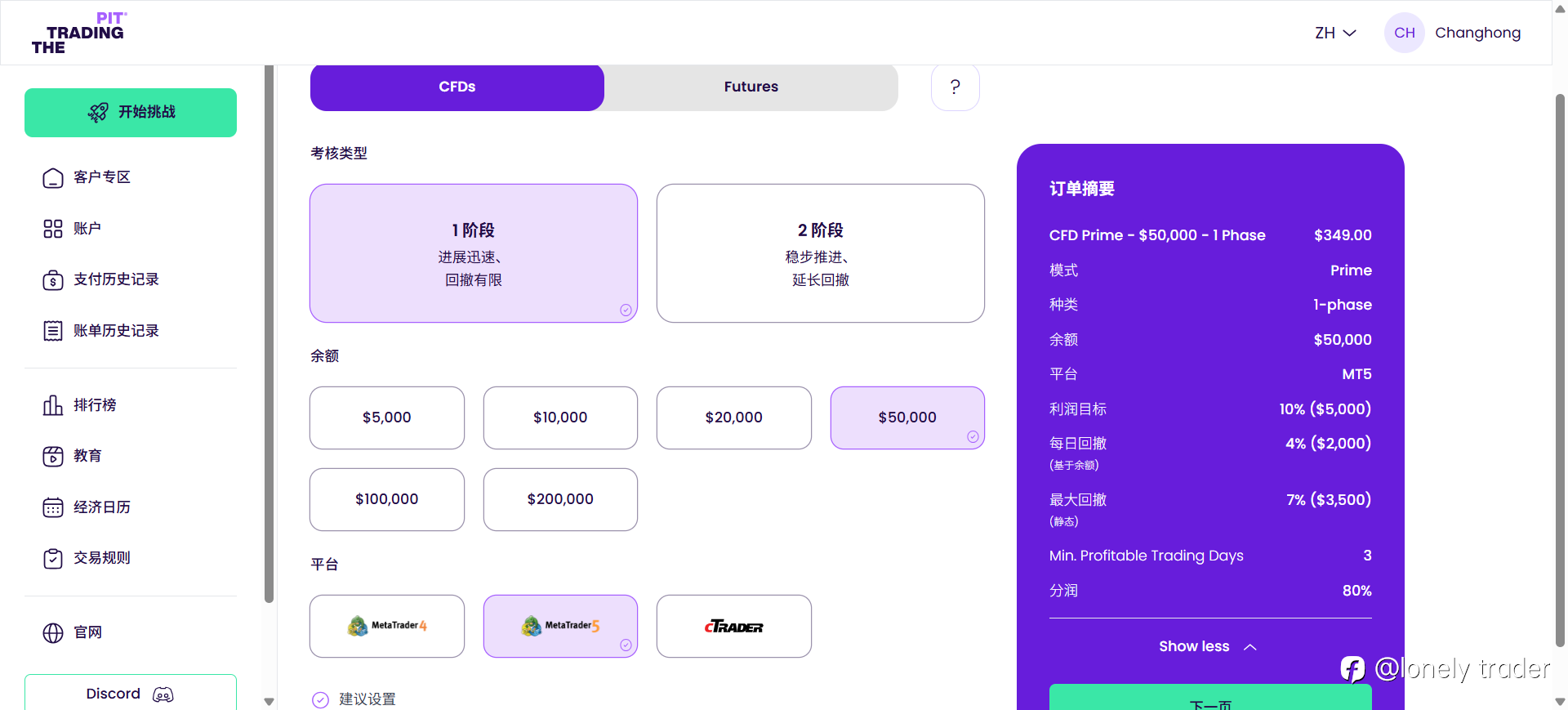Switch to the CFDs tab
This screenshot has width=1568, height=710.
pyautogui.click(x=457, y=87)
